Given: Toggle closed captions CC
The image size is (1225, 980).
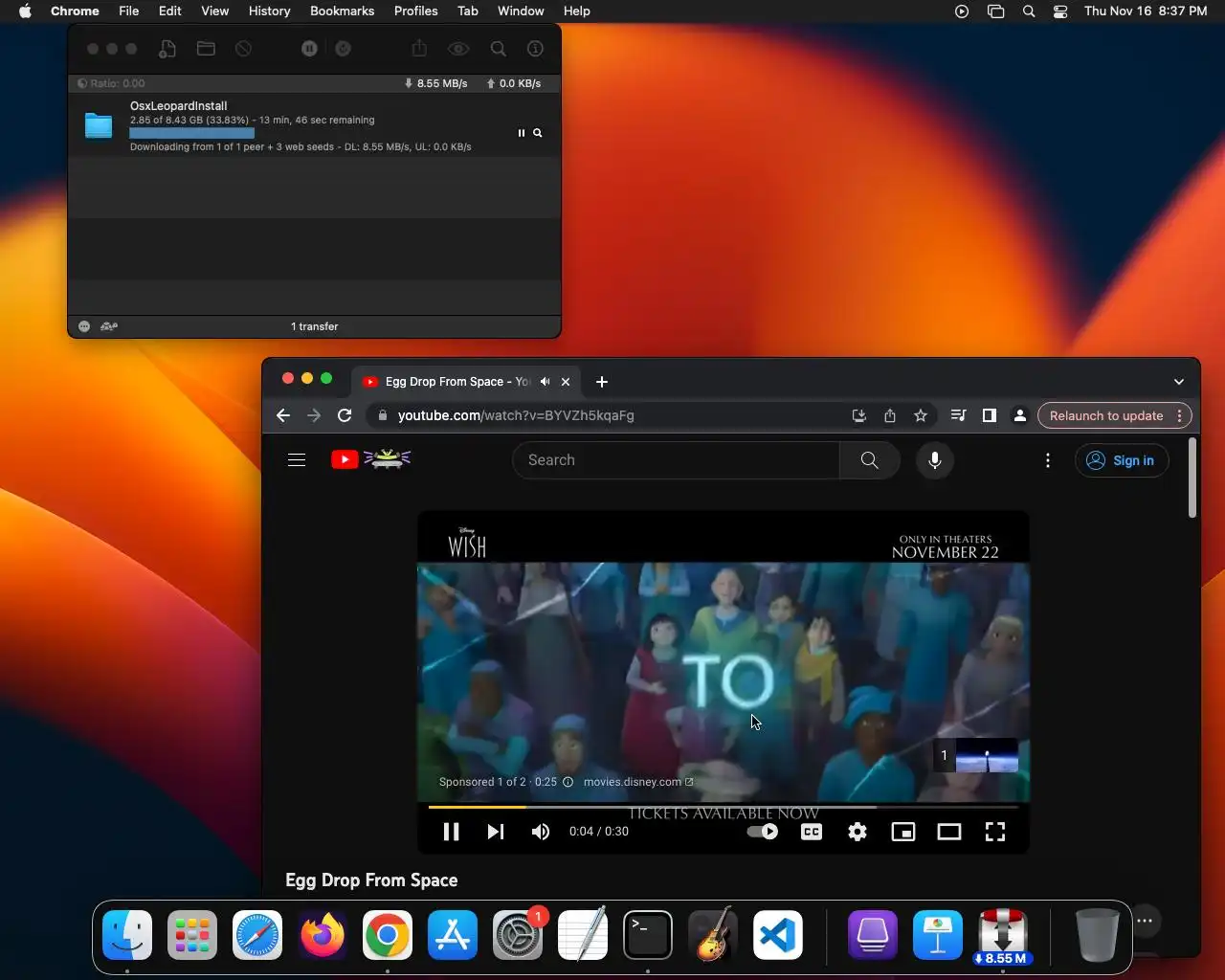Looking at the screenshot, I should (812, 832).
